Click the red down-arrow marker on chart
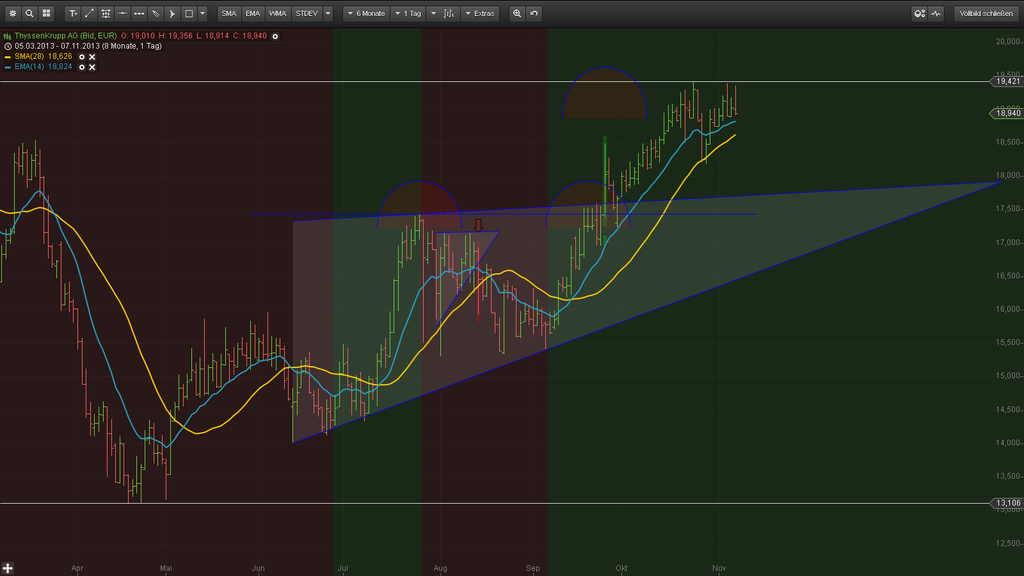This screenshot has width=1024, height=576. click(x=478, y=225)
